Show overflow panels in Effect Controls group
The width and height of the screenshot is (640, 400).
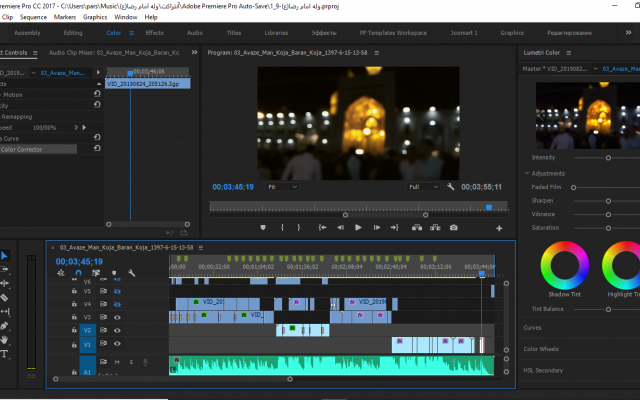click(194, 52)
